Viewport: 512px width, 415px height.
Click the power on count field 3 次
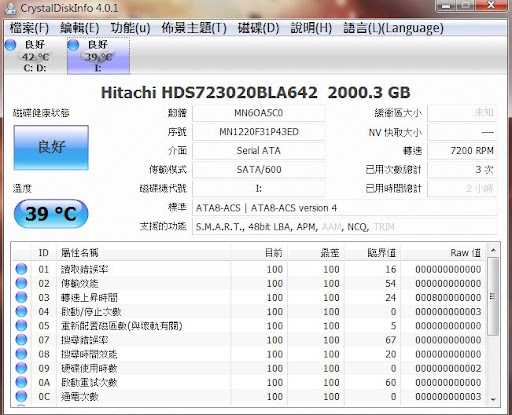point(462,170)
